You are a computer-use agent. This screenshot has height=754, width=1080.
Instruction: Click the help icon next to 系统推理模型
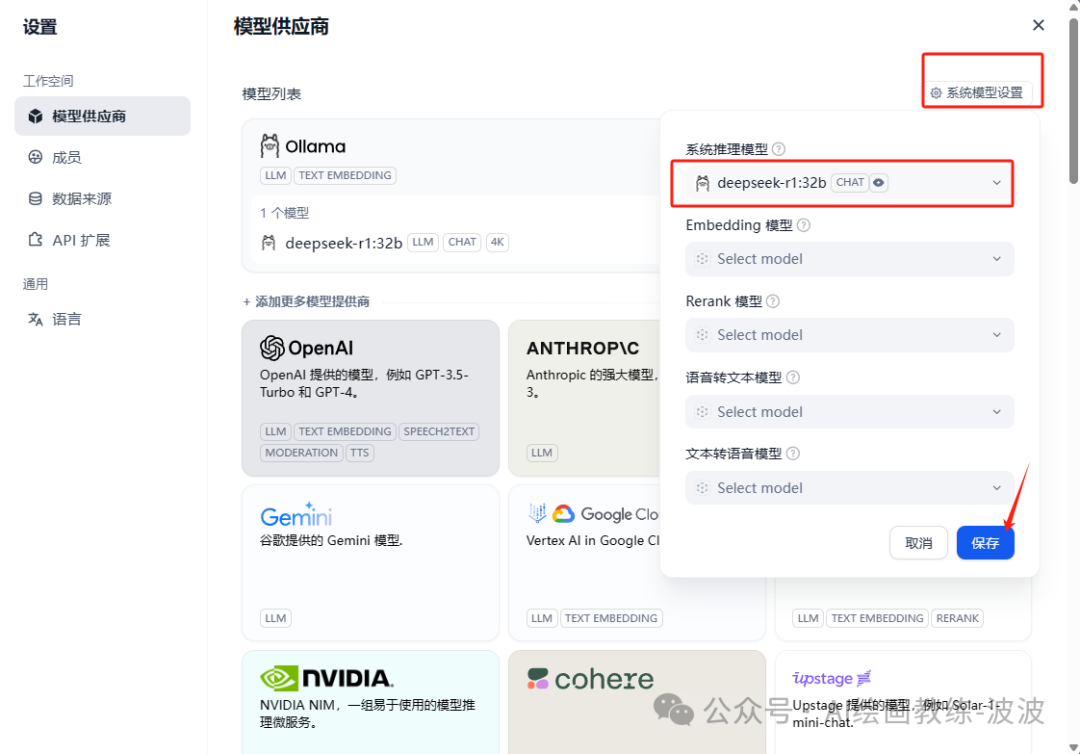pyautogui.click(x=778, y=149)
